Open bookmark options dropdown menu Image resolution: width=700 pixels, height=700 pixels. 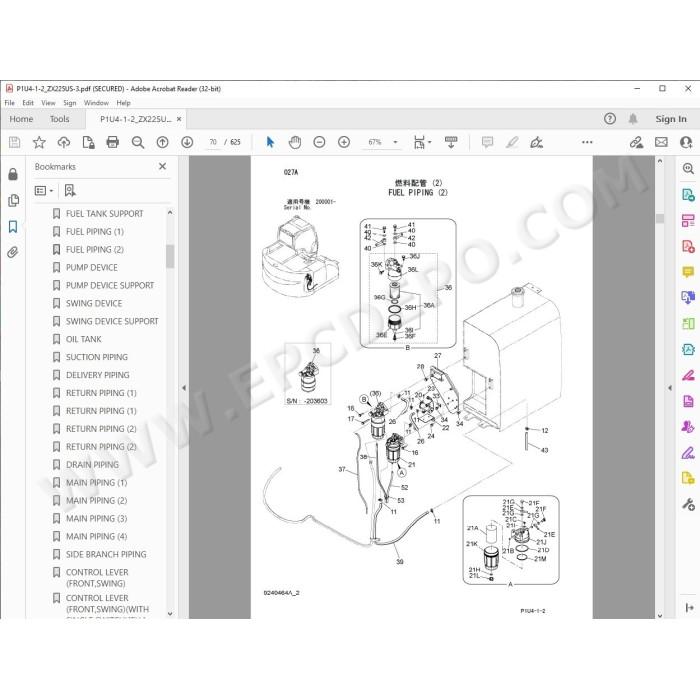point(44,191)
